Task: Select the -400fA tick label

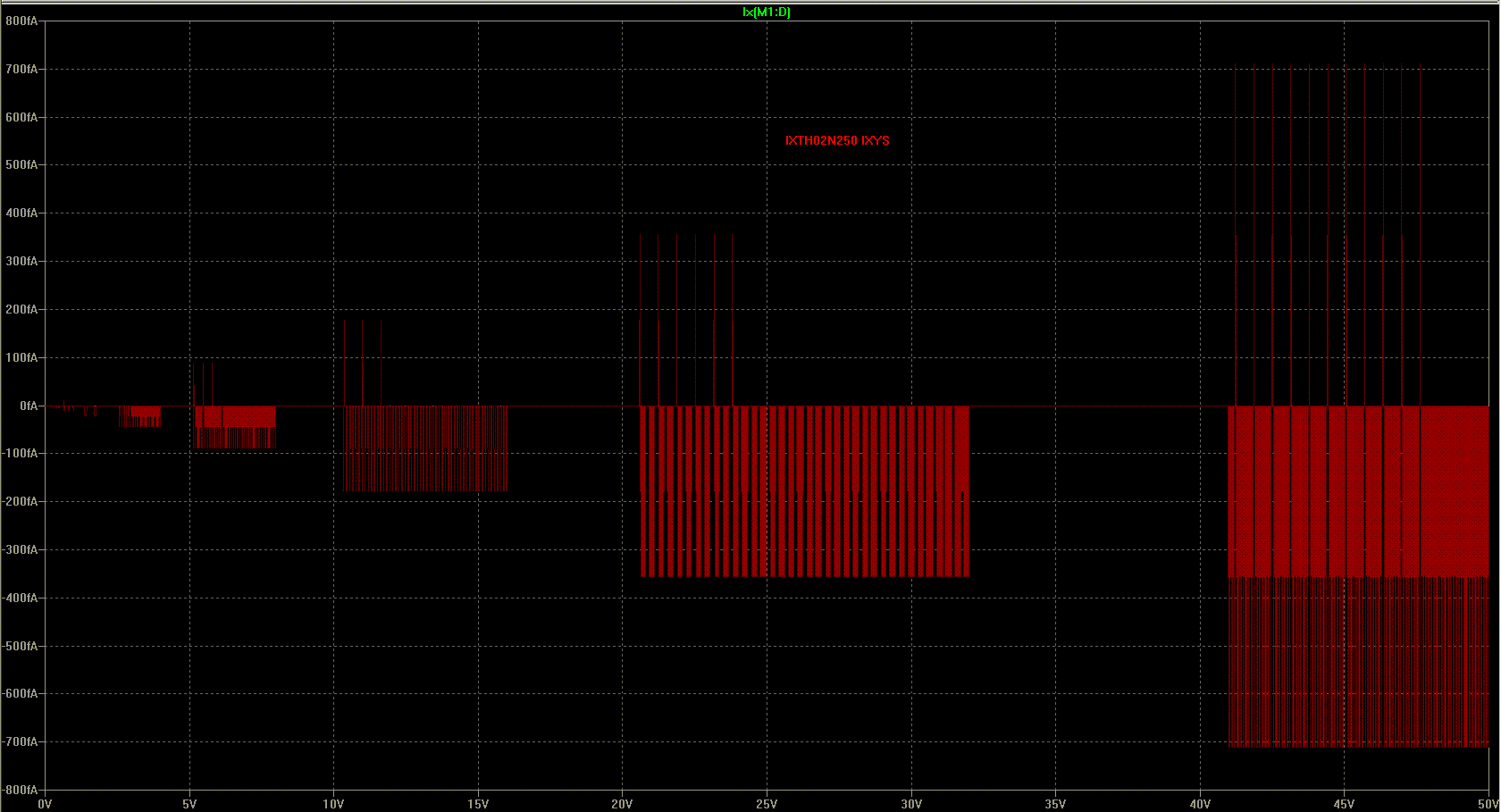Action: (20, 599)
